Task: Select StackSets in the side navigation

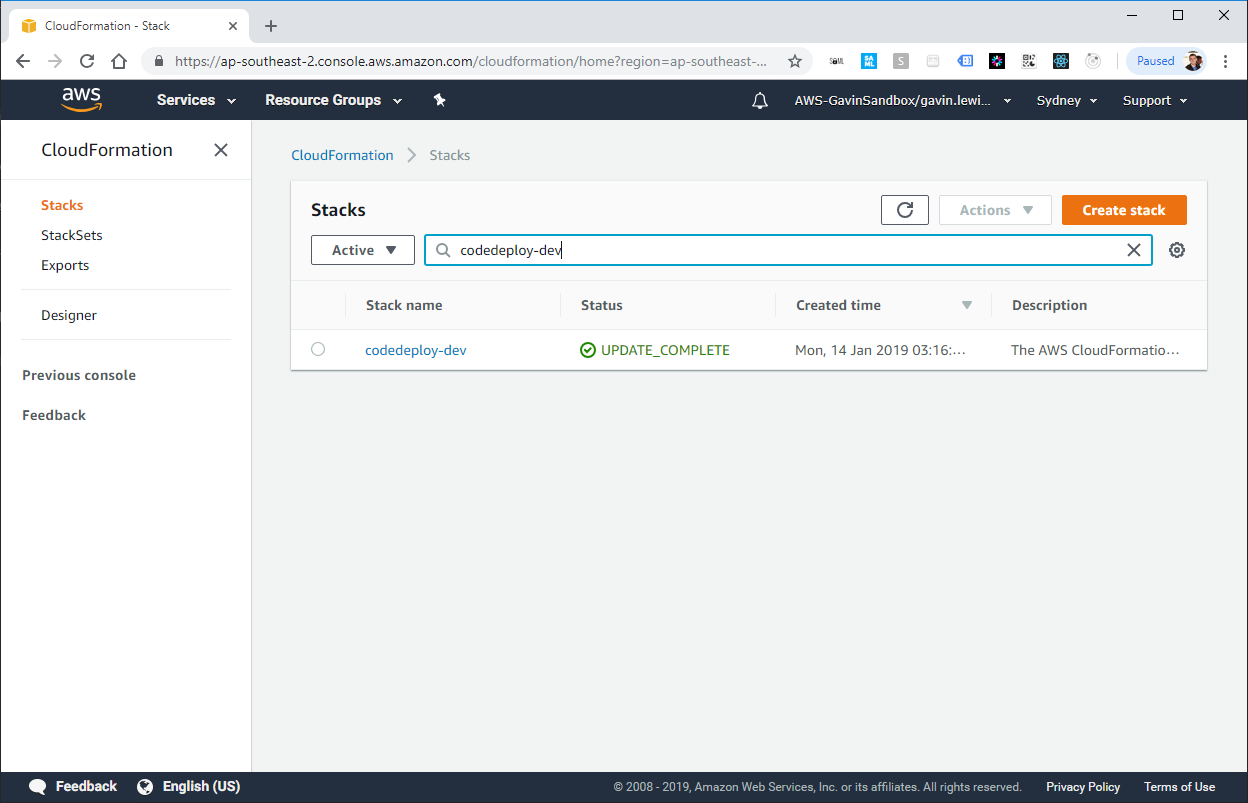Action: point(72,235)
